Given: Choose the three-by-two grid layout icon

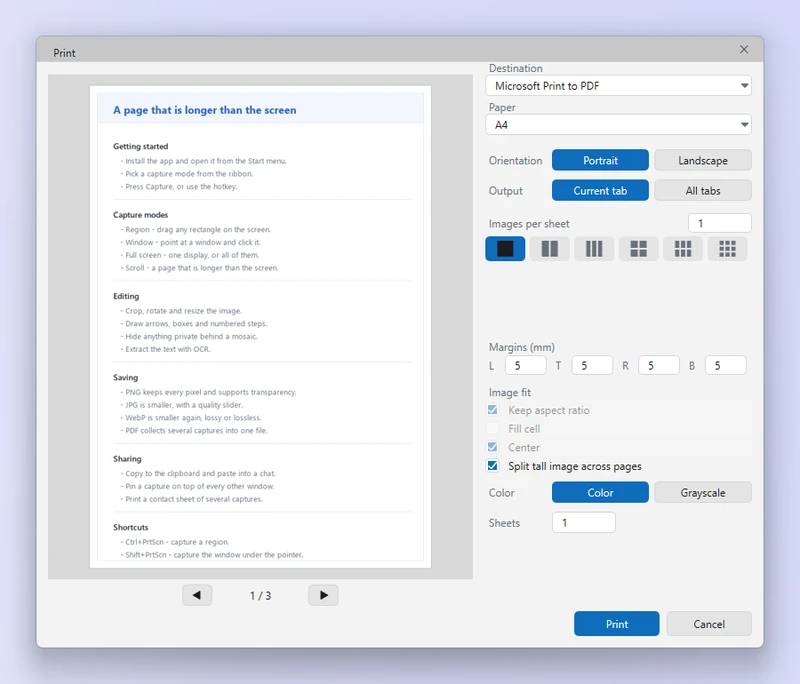Looking at the screenshot, I should click(x=683, y=249).
